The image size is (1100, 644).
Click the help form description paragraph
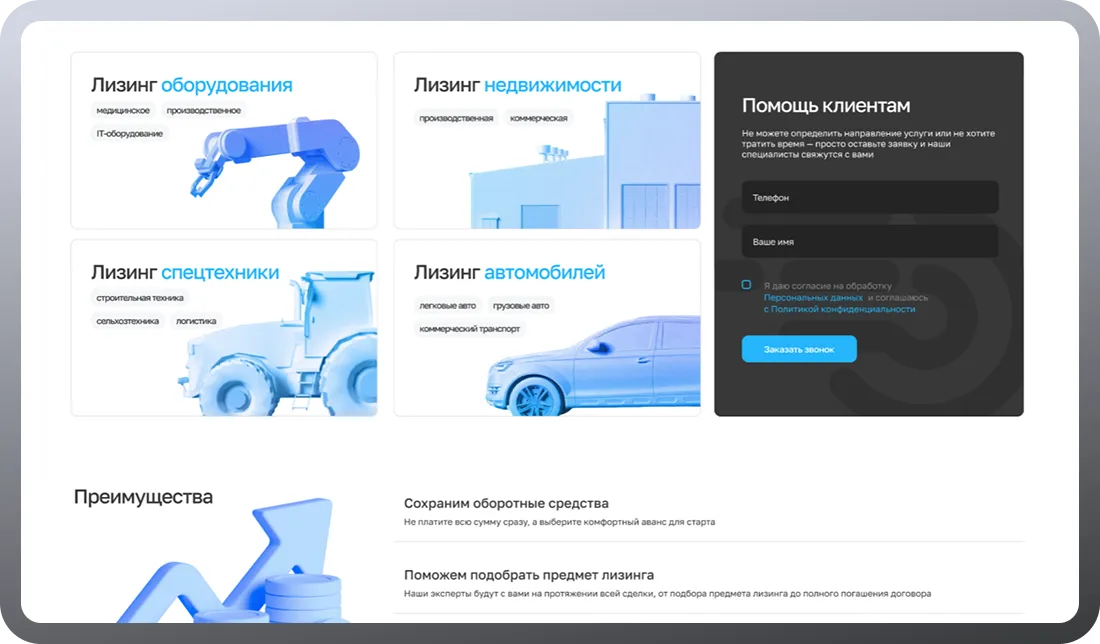tap(868, 144)
